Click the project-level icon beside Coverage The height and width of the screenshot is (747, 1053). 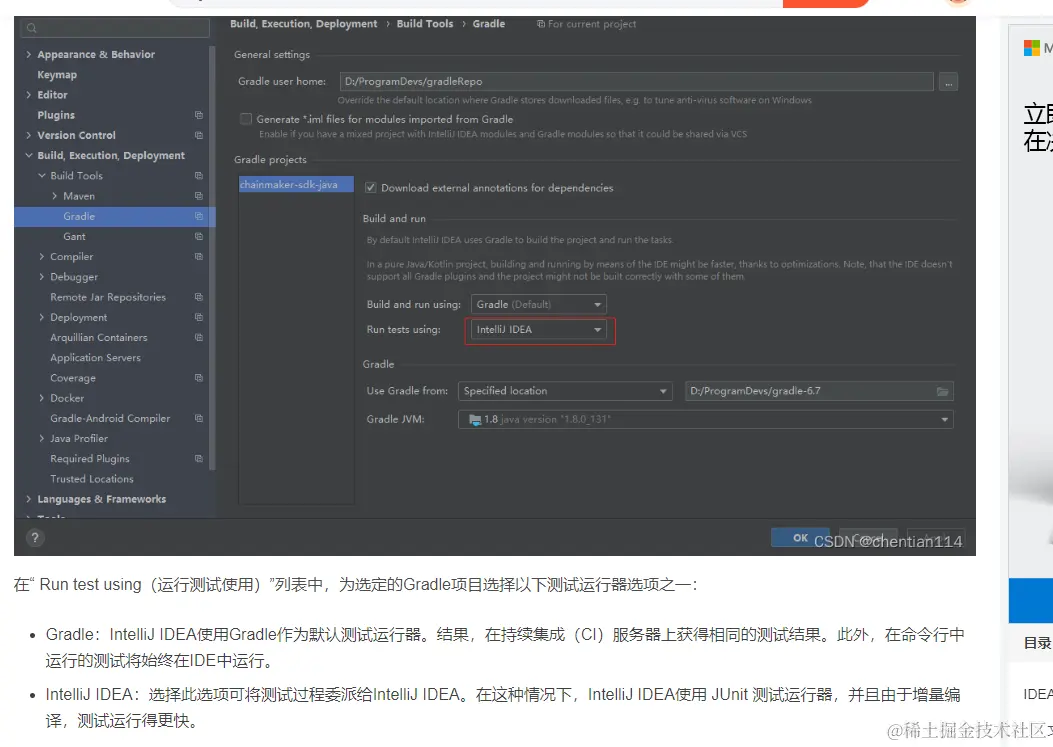pos(199,378)
